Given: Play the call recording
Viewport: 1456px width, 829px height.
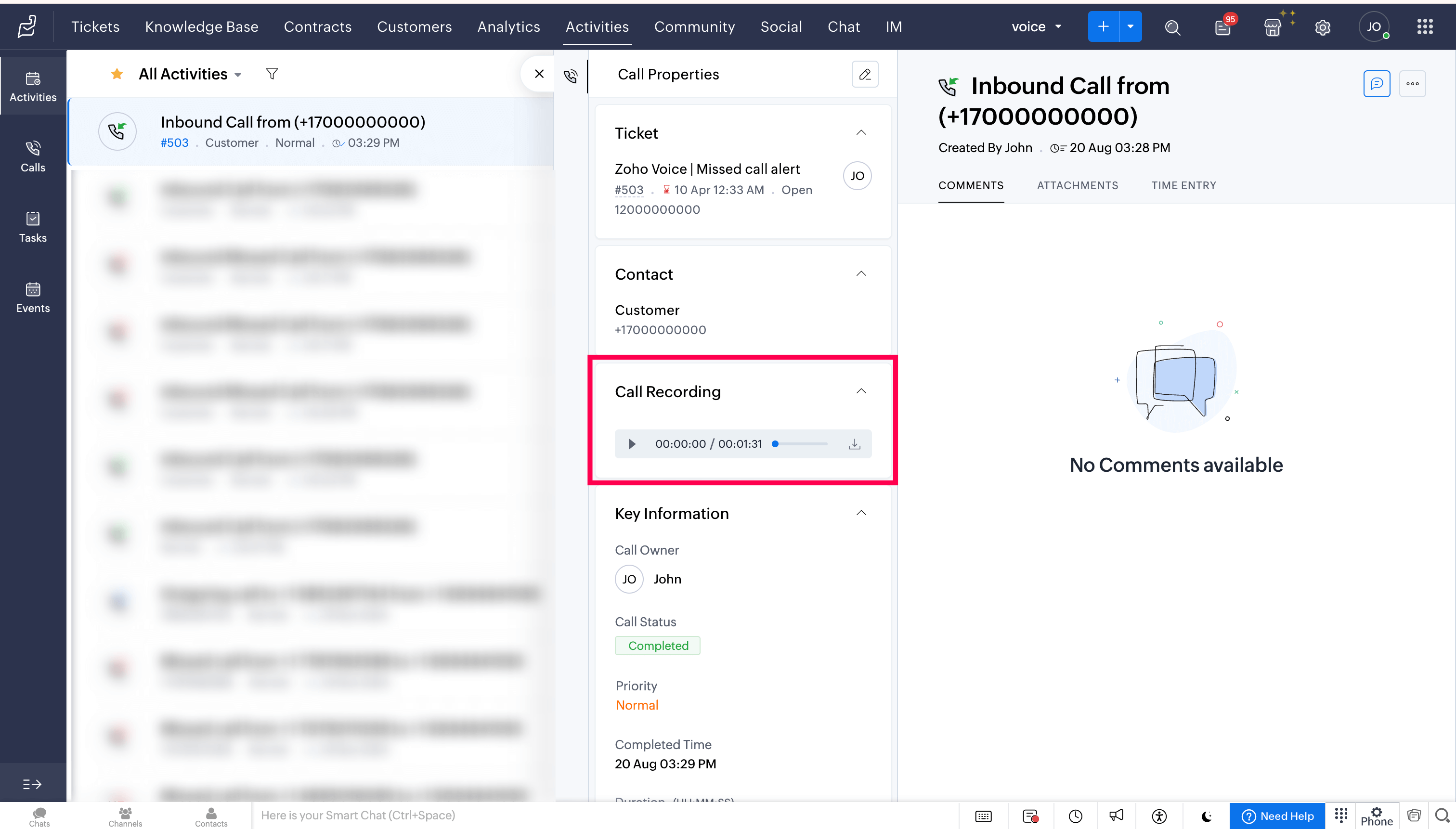Looking at the screenshot, I should coord(632,443).
